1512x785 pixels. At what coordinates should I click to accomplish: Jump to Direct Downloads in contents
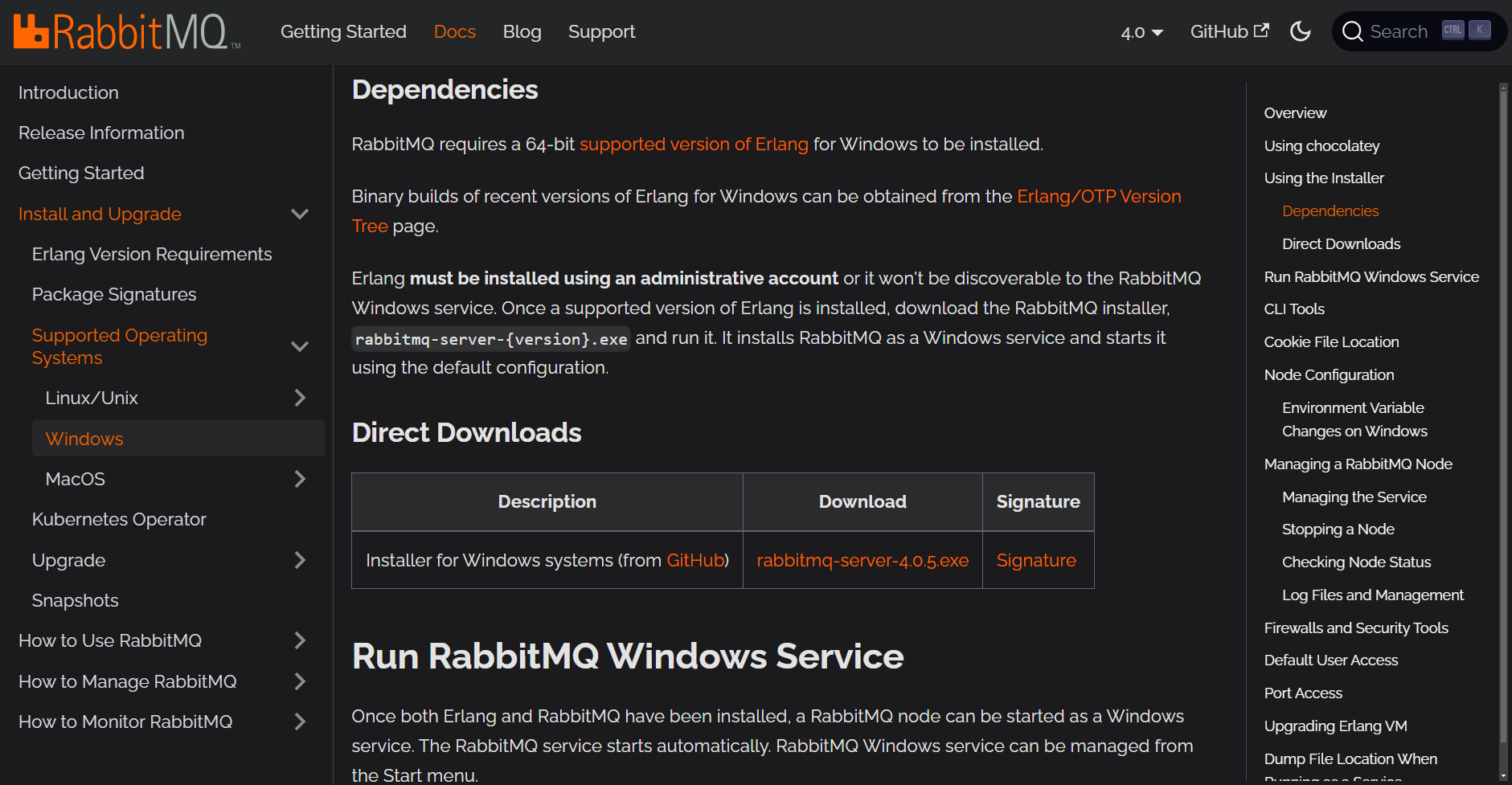[x=1341, y=243]
